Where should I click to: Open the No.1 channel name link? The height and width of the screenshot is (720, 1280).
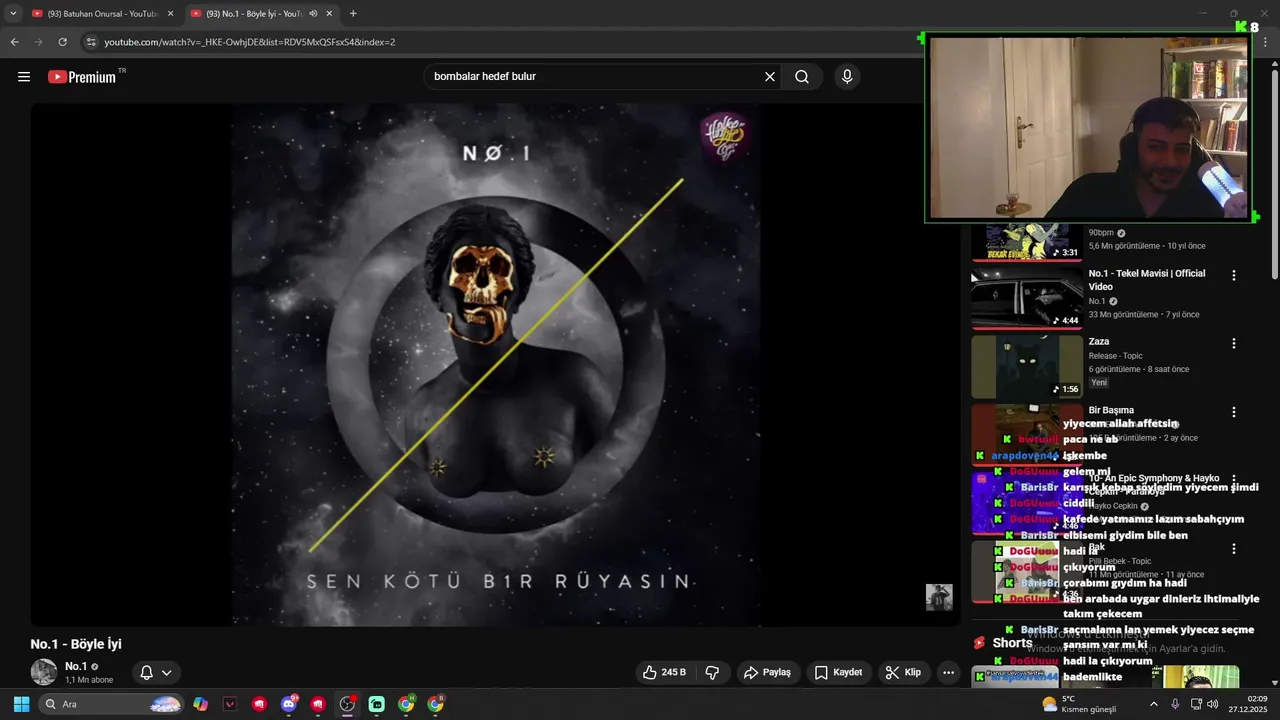coord(76,666)
